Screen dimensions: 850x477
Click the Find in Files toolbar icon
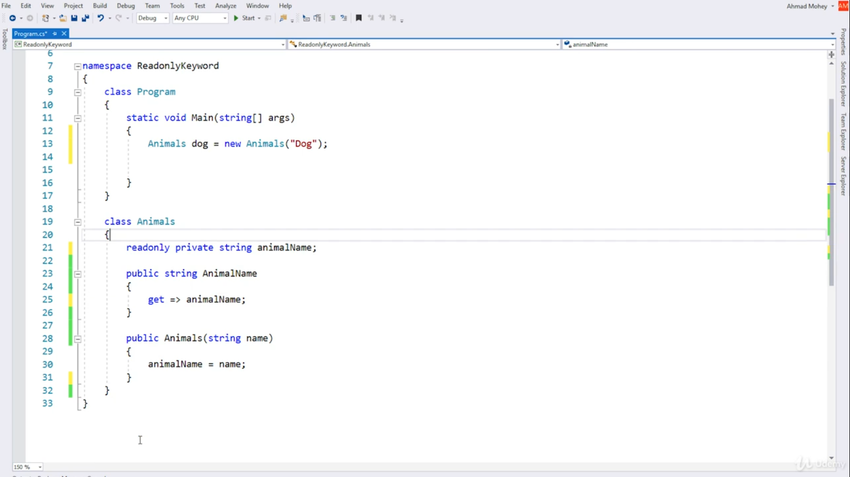coord(283,18)
